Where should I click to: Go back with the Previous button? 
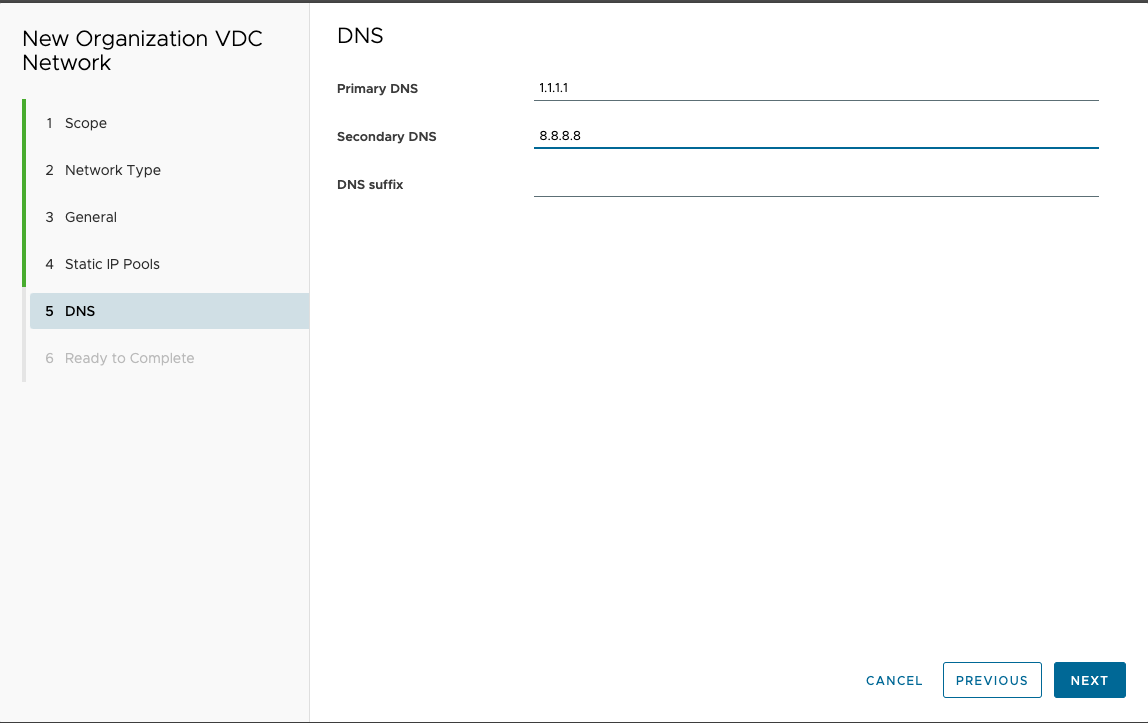[992, 681]
